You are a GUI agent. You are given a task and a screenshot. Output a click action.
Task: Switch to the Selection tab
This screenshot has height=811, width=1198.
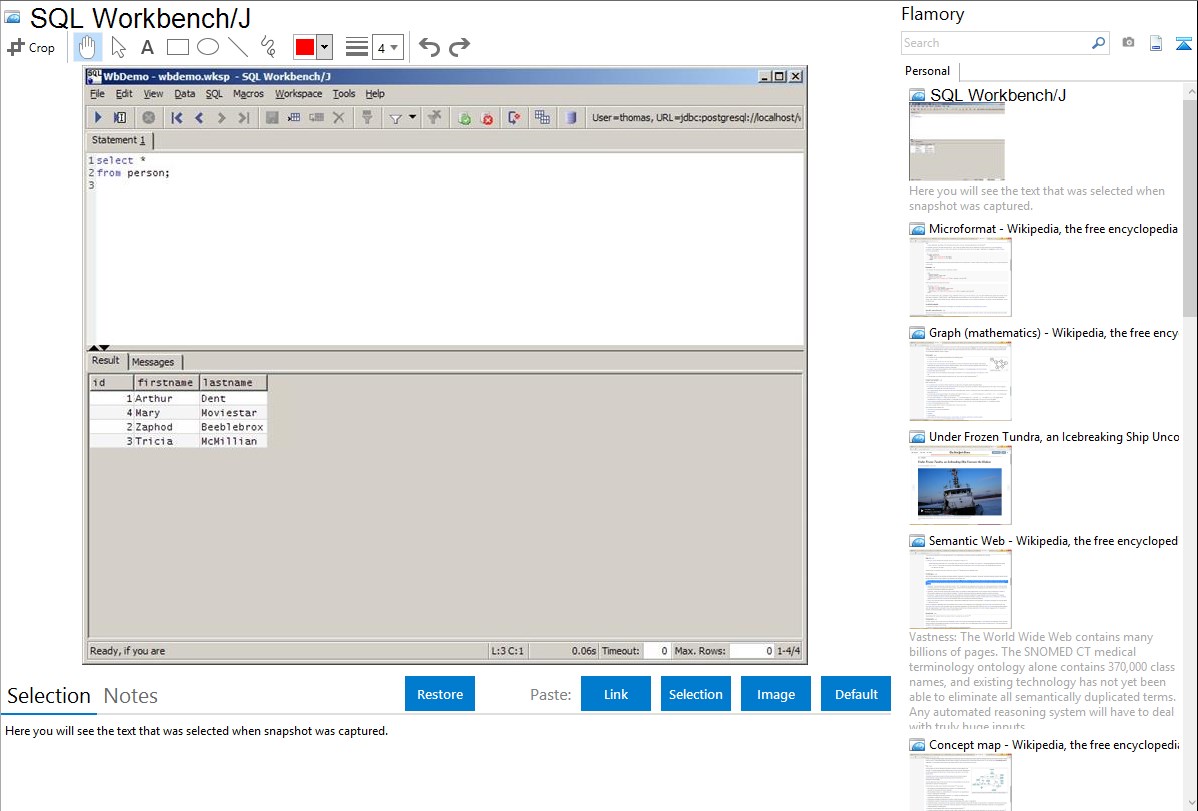coord(49,696)
